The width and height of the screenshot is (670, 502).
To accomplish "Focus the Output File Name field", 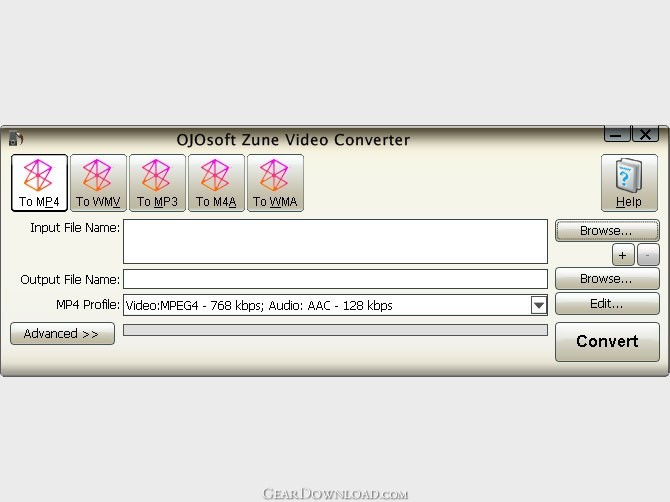I will (335, 279).
